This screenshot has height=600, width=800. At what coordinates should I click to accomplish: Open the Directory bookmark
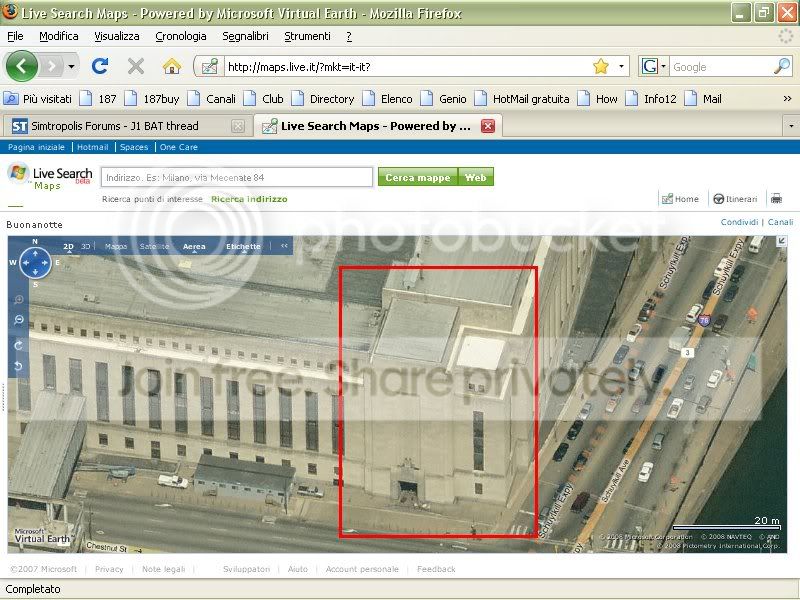[x=323, y=99]
